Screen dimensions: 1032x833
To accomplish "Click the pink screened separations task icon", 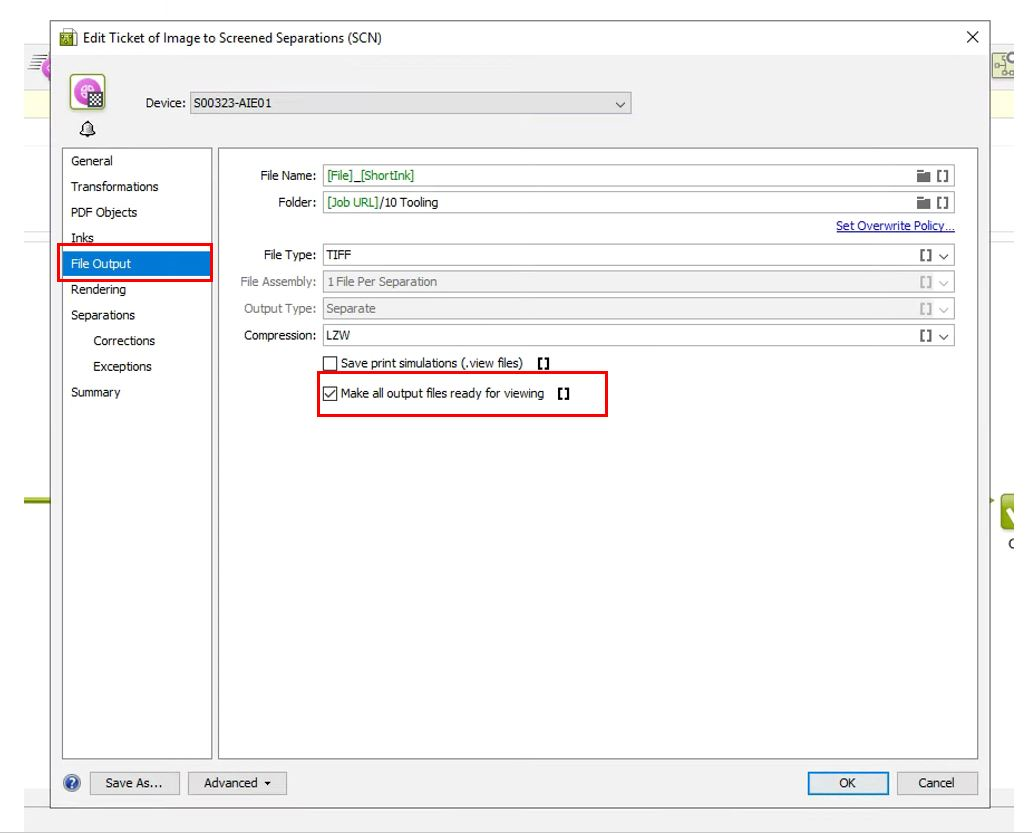I will [86, 92].
